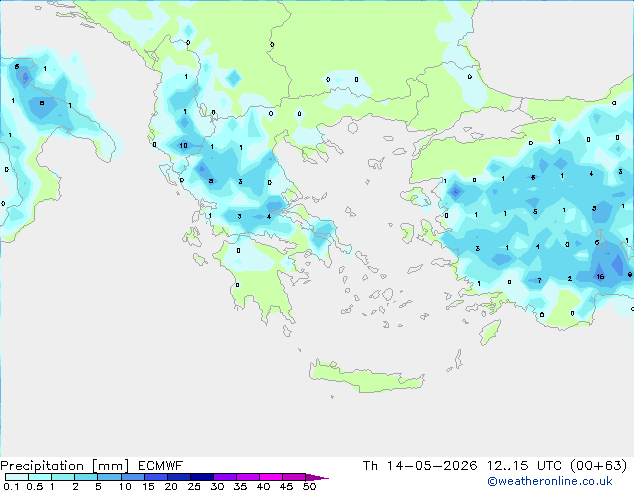Click the 12..15 UTC time range label
This screenshot has height=490, width=634.
click(524, 466)
